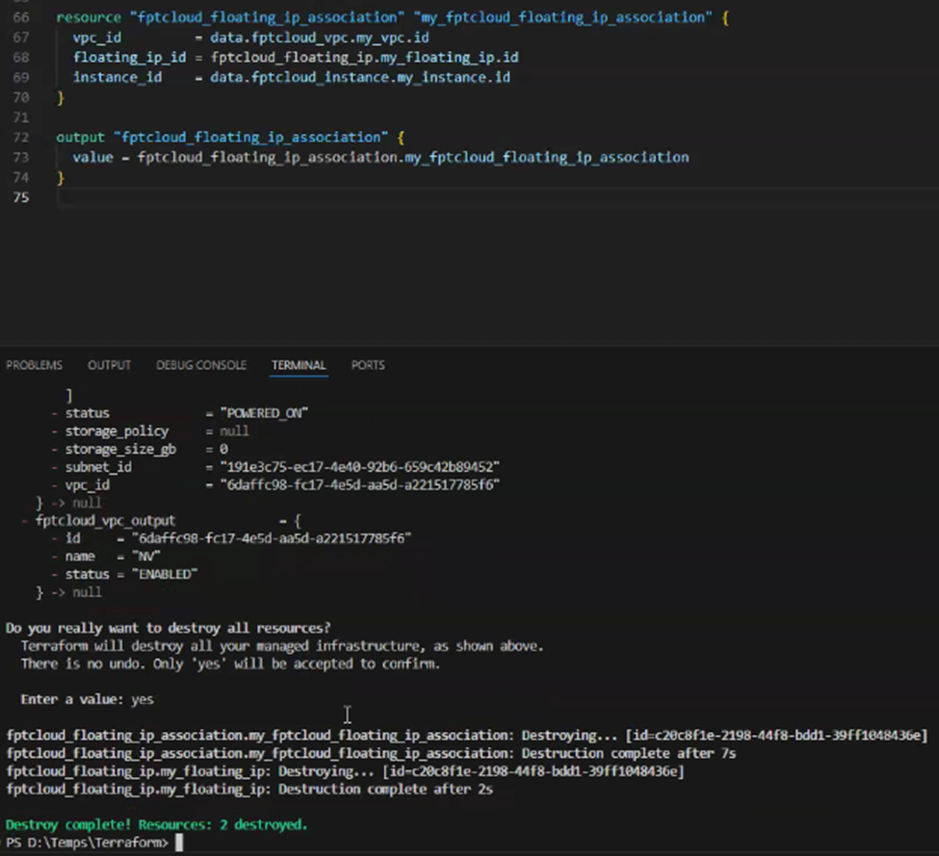The image size is (939, 856).
Task: Select the TERMINAL tab
Action: click(299, 365)
